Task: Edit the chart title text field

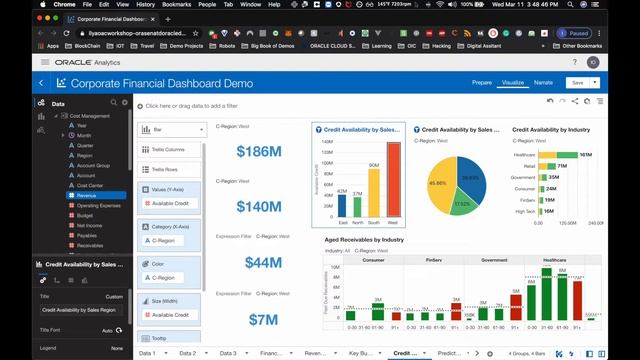Action: click(x=81, y=310)
